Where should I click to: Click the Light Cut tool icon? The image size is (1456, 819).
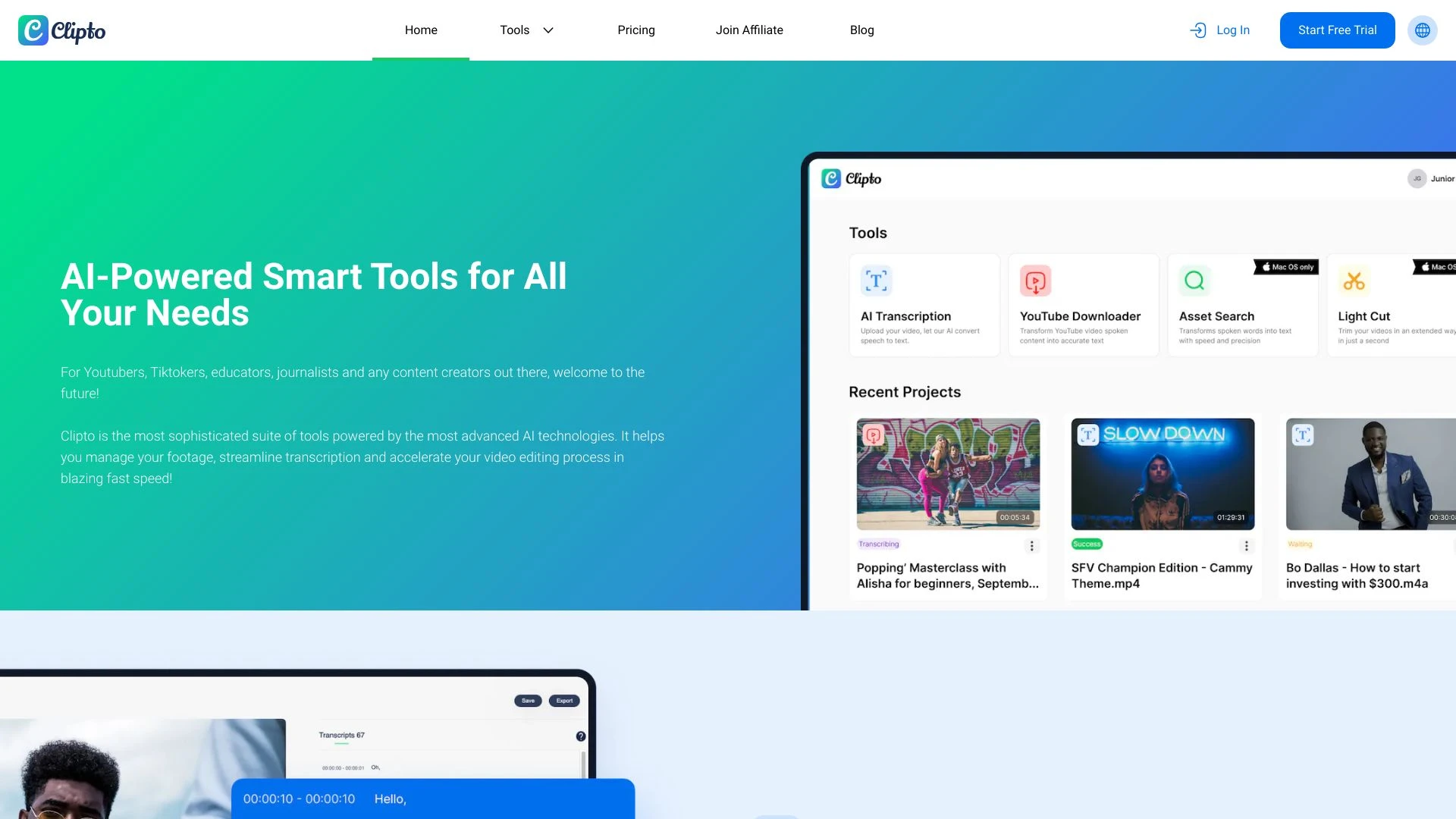point(1354,281)
